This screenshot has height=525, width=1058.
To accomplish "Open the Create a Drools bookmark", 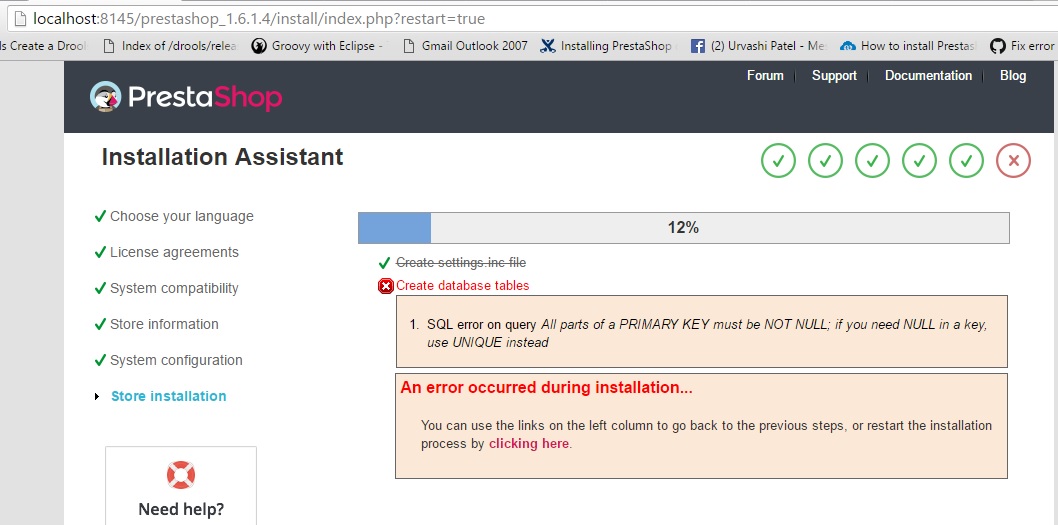I will [45, 46].
